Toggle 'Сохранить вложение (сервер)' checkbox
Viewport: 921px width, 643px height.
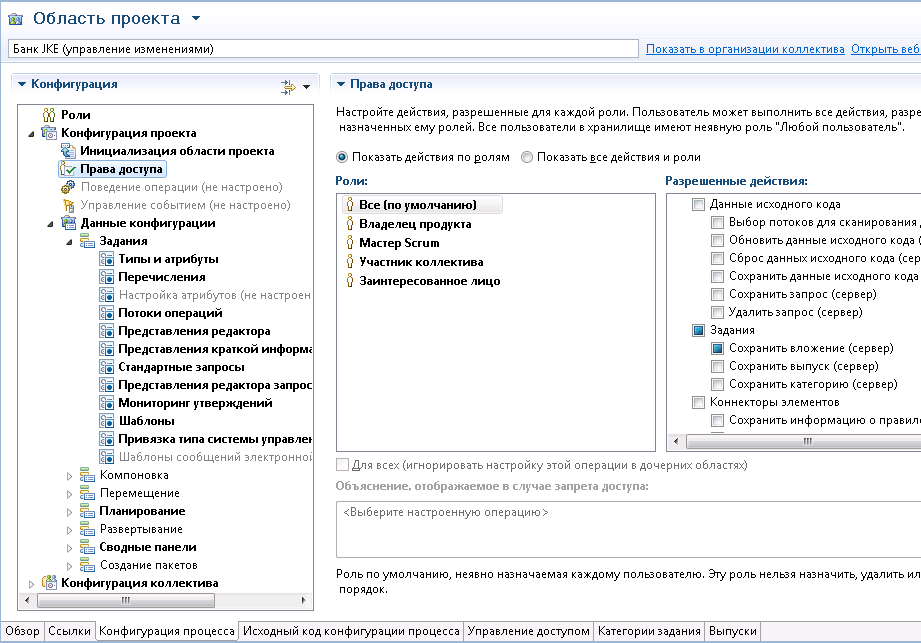point(717,348)
